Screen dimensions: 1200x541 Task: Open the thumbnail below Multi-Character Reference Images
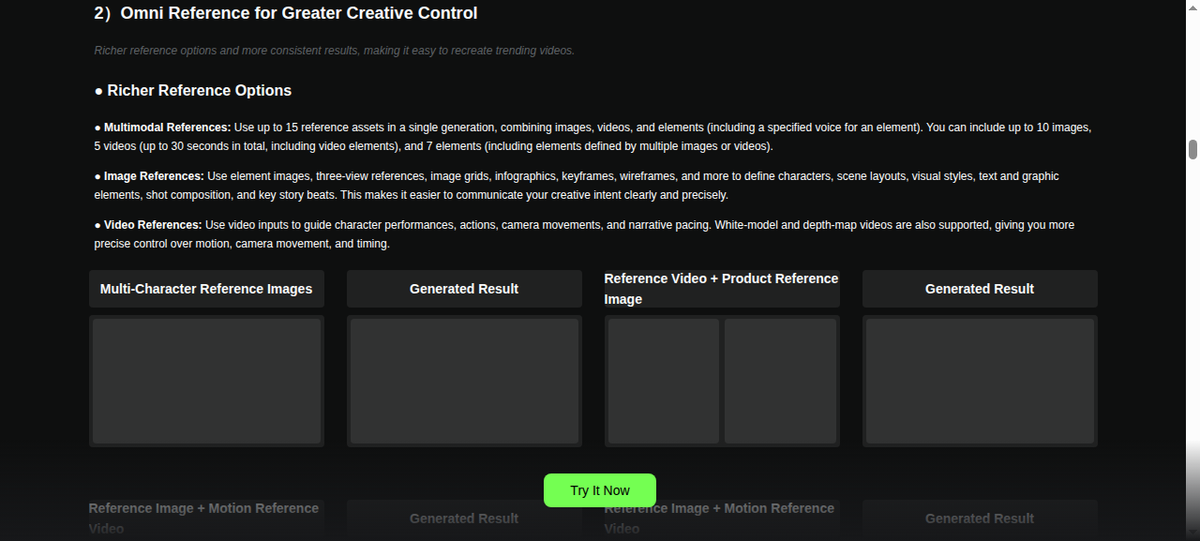click(x=206, y=381)
